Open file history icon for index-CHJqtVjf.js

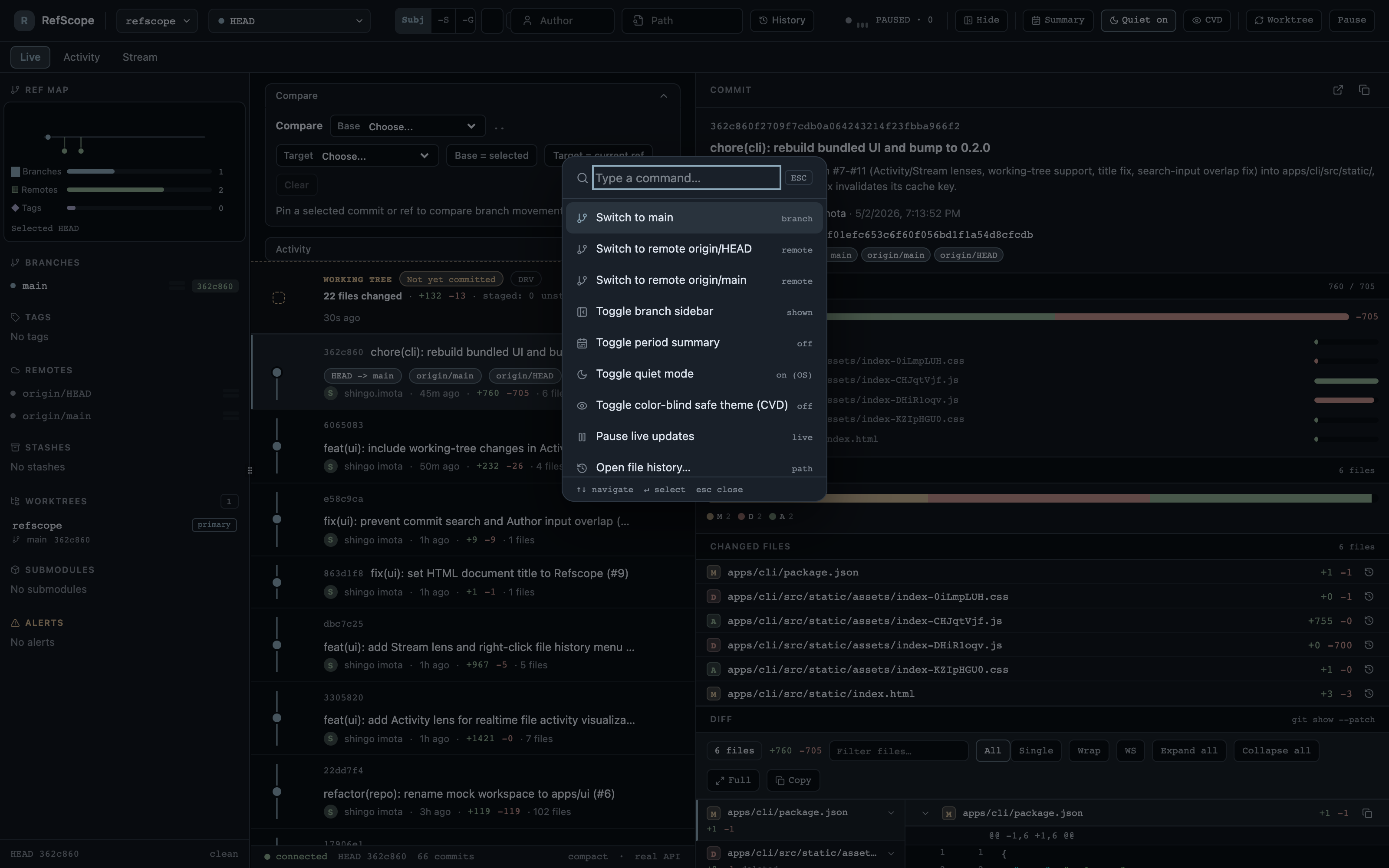pyautogui.click(x=1368, y=621)
